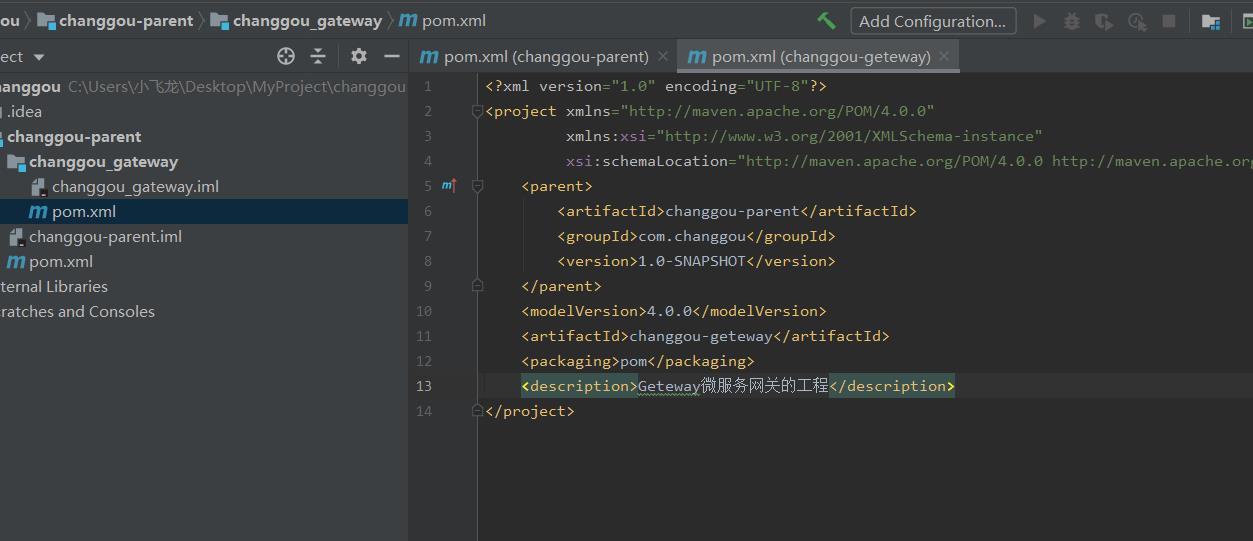
Task: Open Project Structure via folder icon
Action: coord(1210,21)
